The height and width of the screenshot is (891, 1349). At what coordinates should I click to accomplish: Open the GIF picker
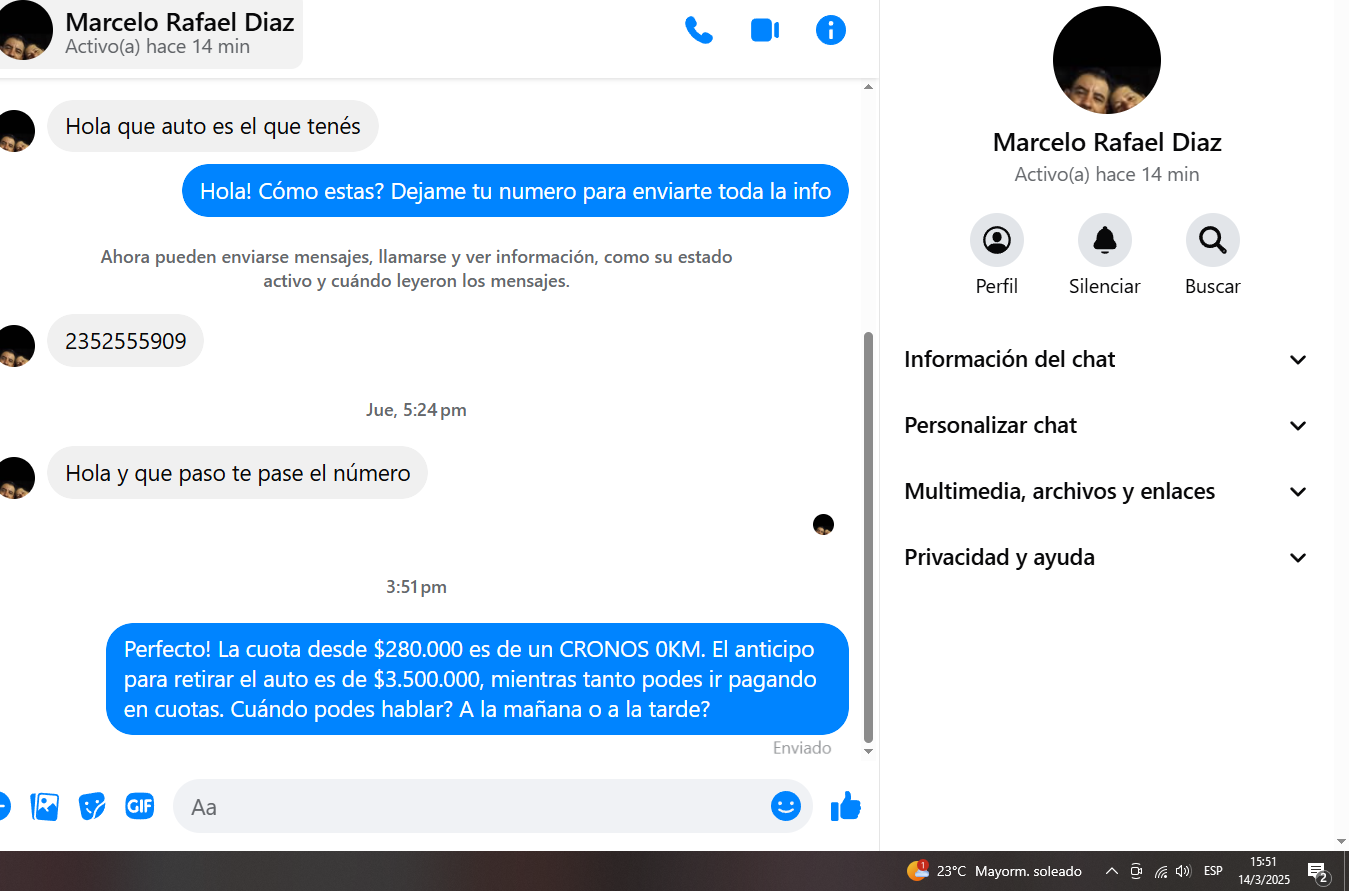click(139, 805)
